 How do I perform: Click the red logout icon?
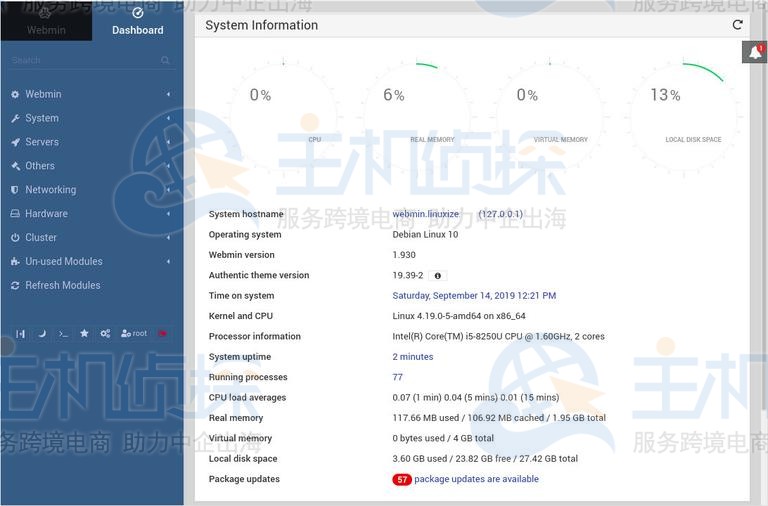[163, 334]
